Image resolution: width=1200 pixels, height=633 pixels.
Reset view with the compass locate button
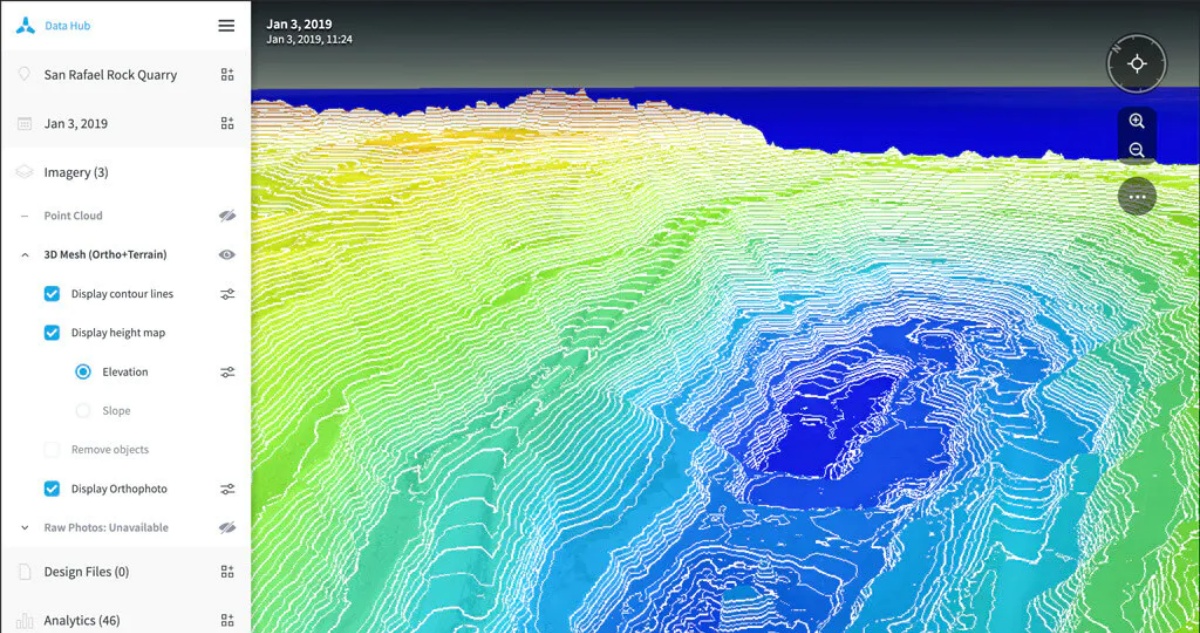(1137, 64)
